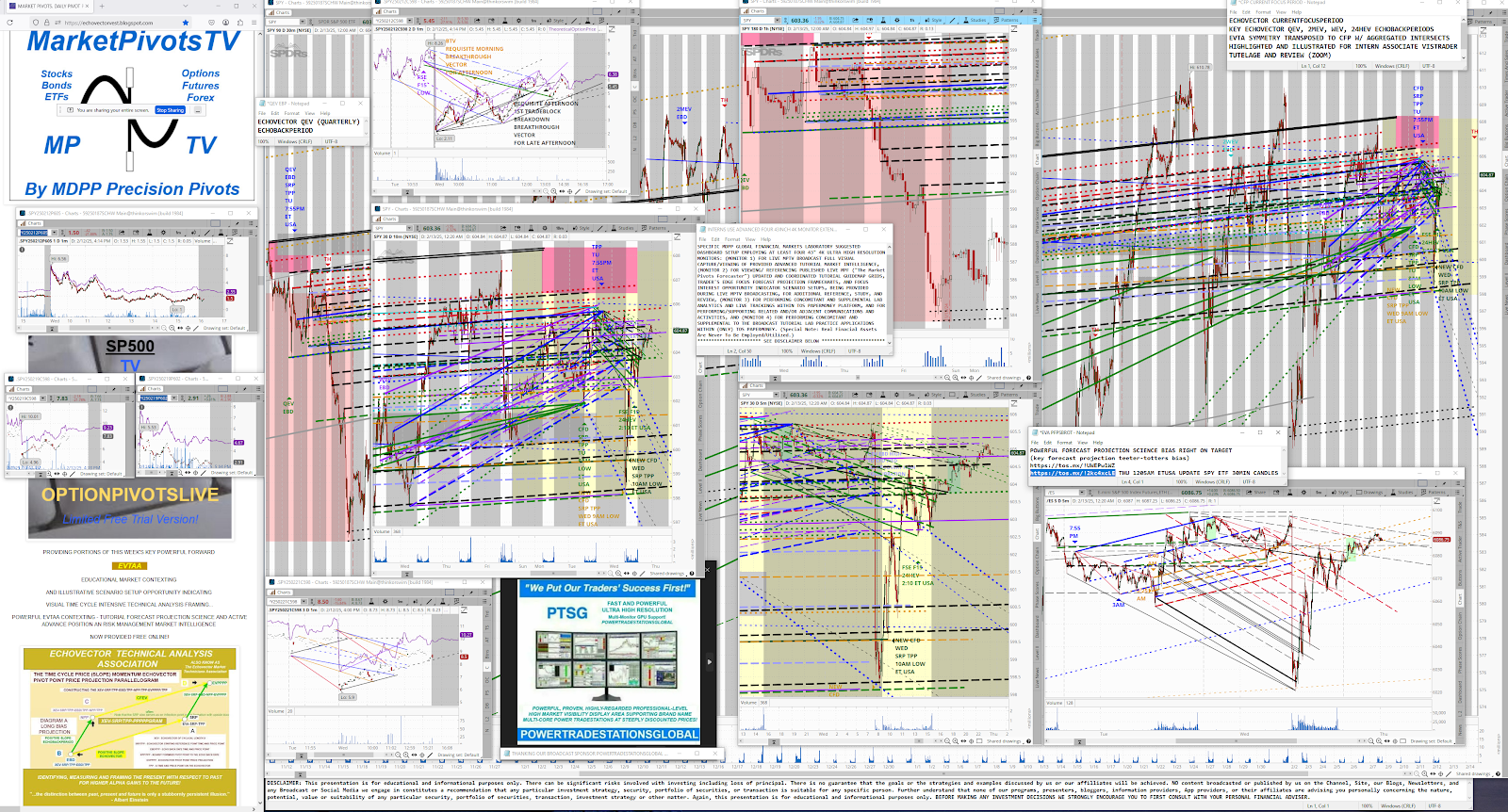Click the SP500 TV thumbnail image

pyautogui.click(x=130, y=354)
